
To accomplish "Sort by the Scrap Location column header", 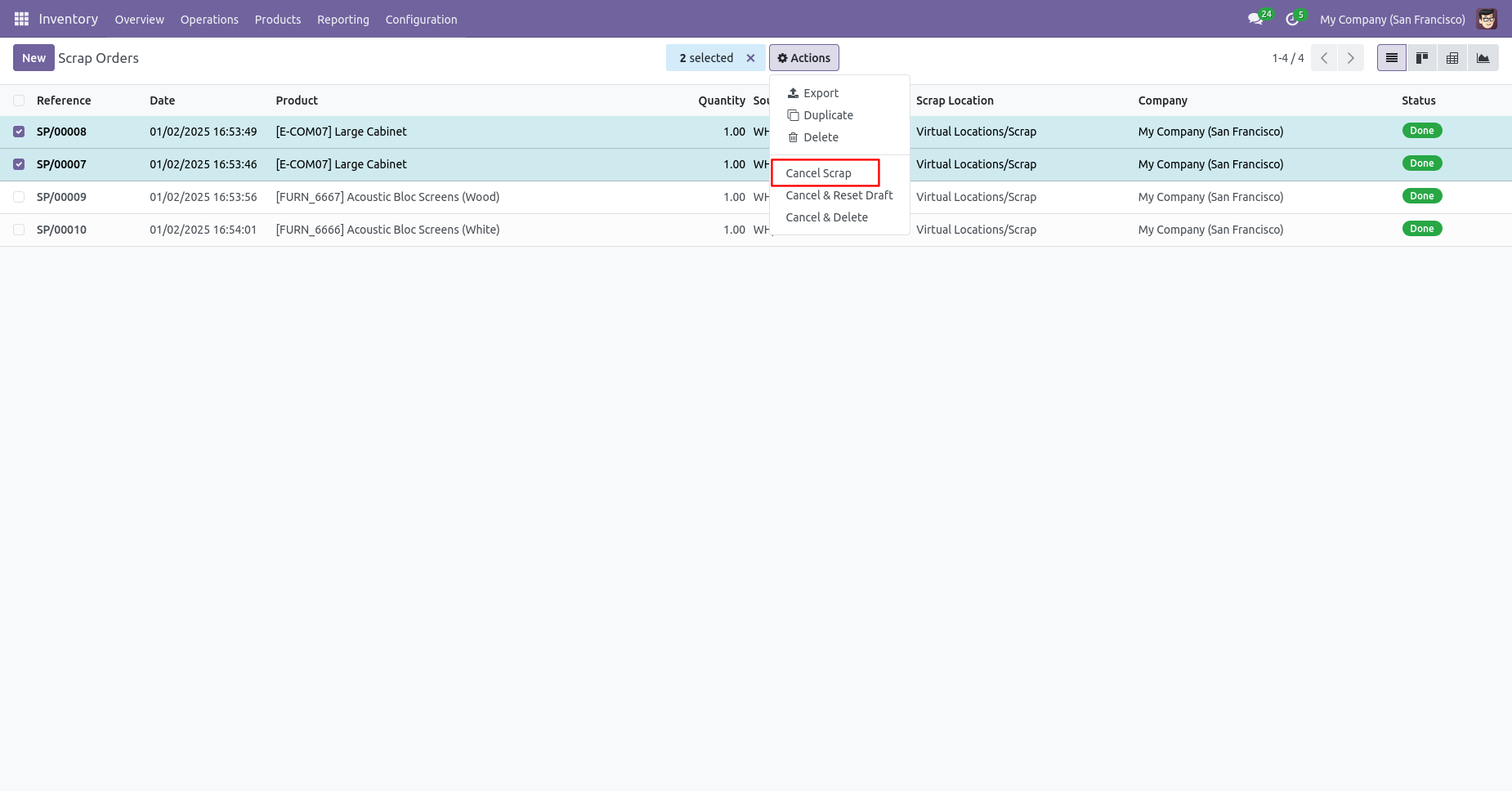I will (955, 101).
